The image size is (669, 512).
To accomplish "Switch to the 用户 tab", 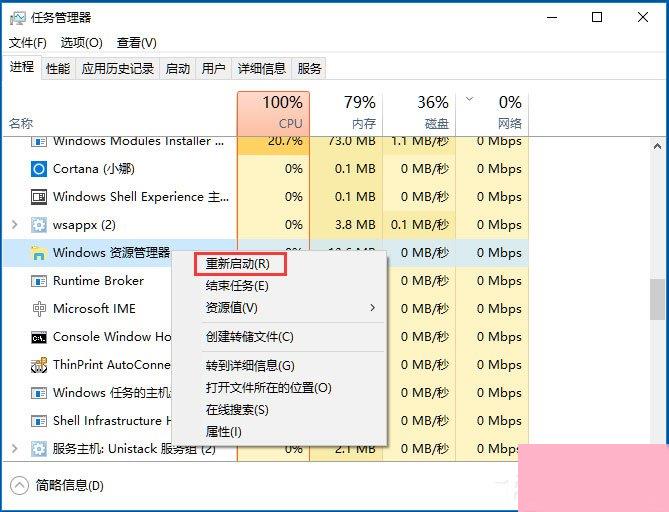I will tap(213, 69).
